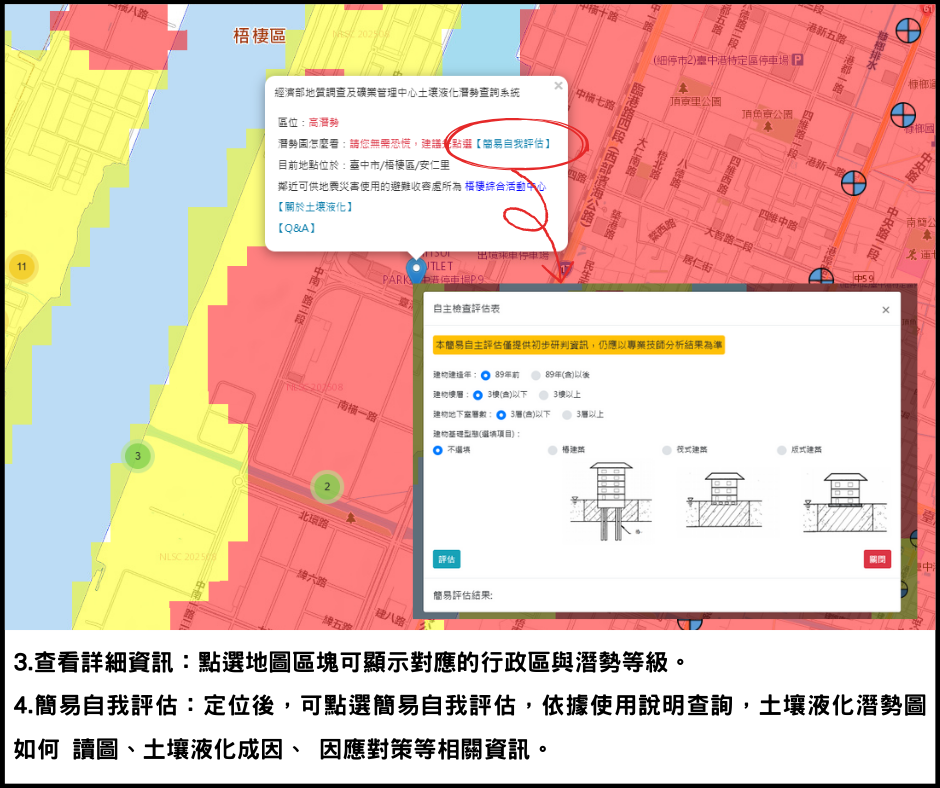Choose 筏式建築 foundation type

click(x=667, y=451)
